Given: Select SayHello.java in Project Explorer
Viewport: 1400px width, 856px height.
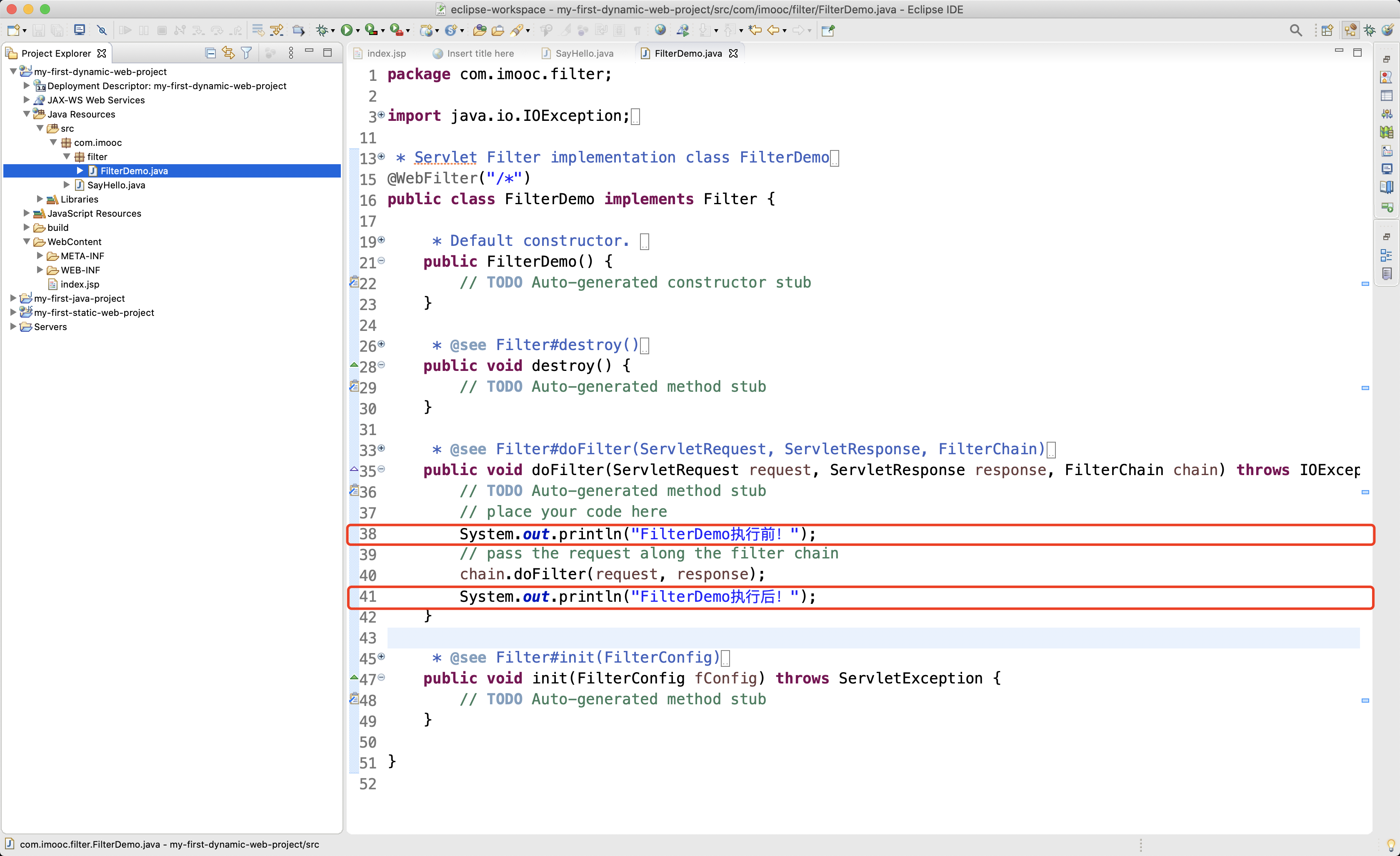Looking at the screenshot, I should (116, 185).
